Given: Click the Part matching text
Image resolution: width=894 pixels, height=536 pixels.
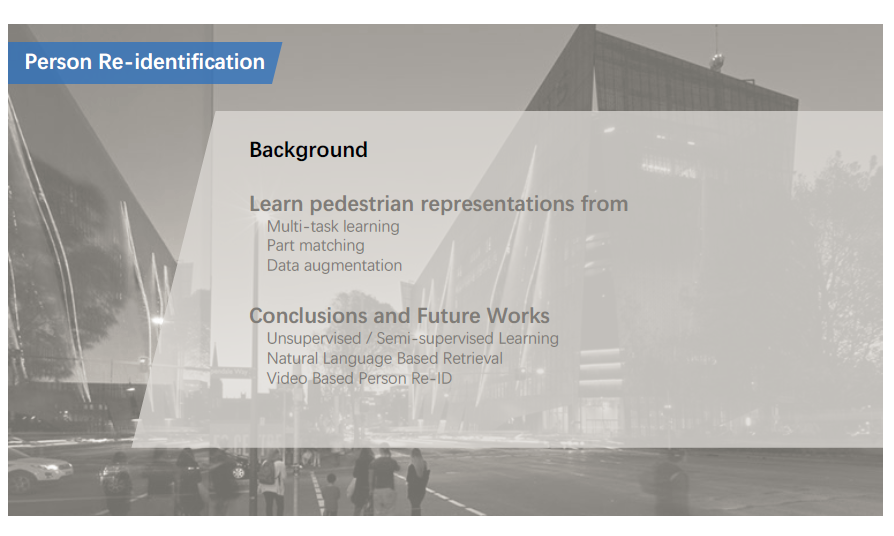Looking at the screenshot, I should coord(315,246).
